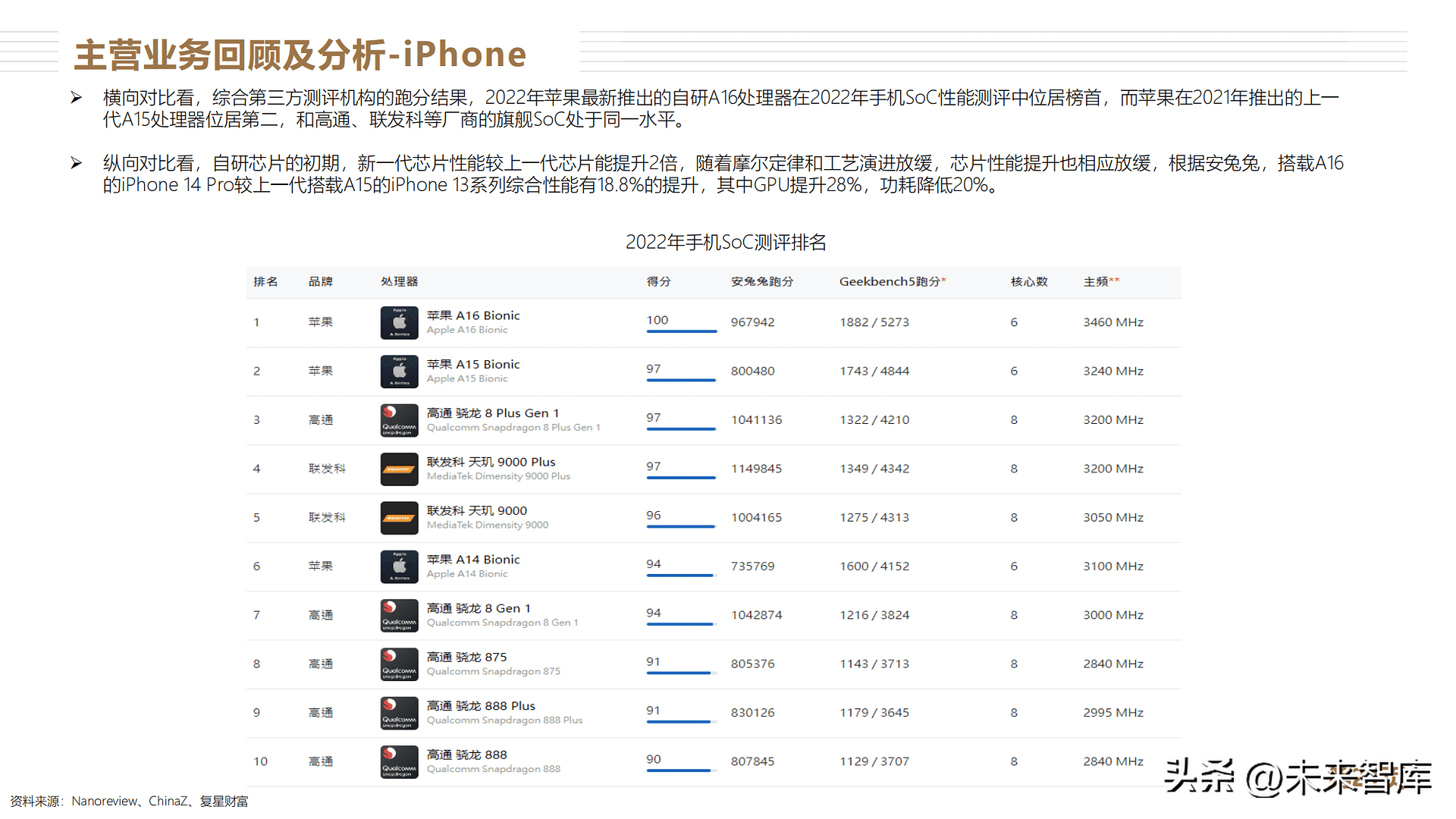The width and height of the screenshot is (1456, 819).
Task: Open the 苹果 A16 Bionic processor name
Action: pyautogui.click(x=473, y=315)
